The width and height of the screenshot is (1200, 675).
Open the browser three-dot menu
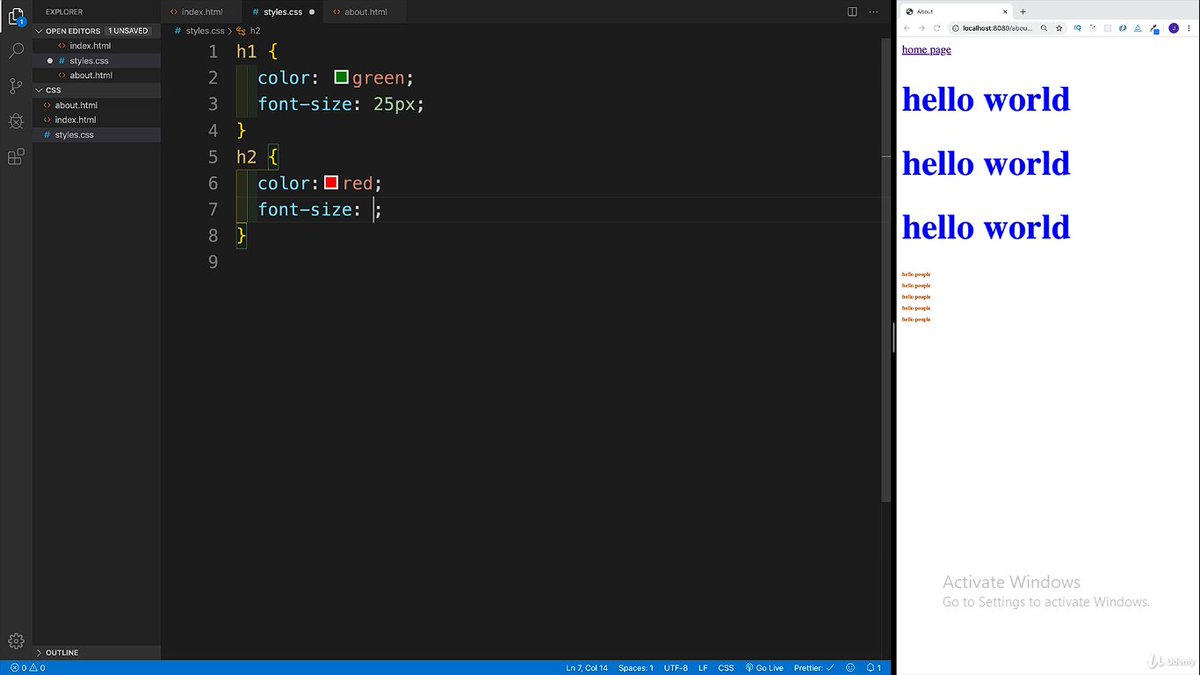1189,28
